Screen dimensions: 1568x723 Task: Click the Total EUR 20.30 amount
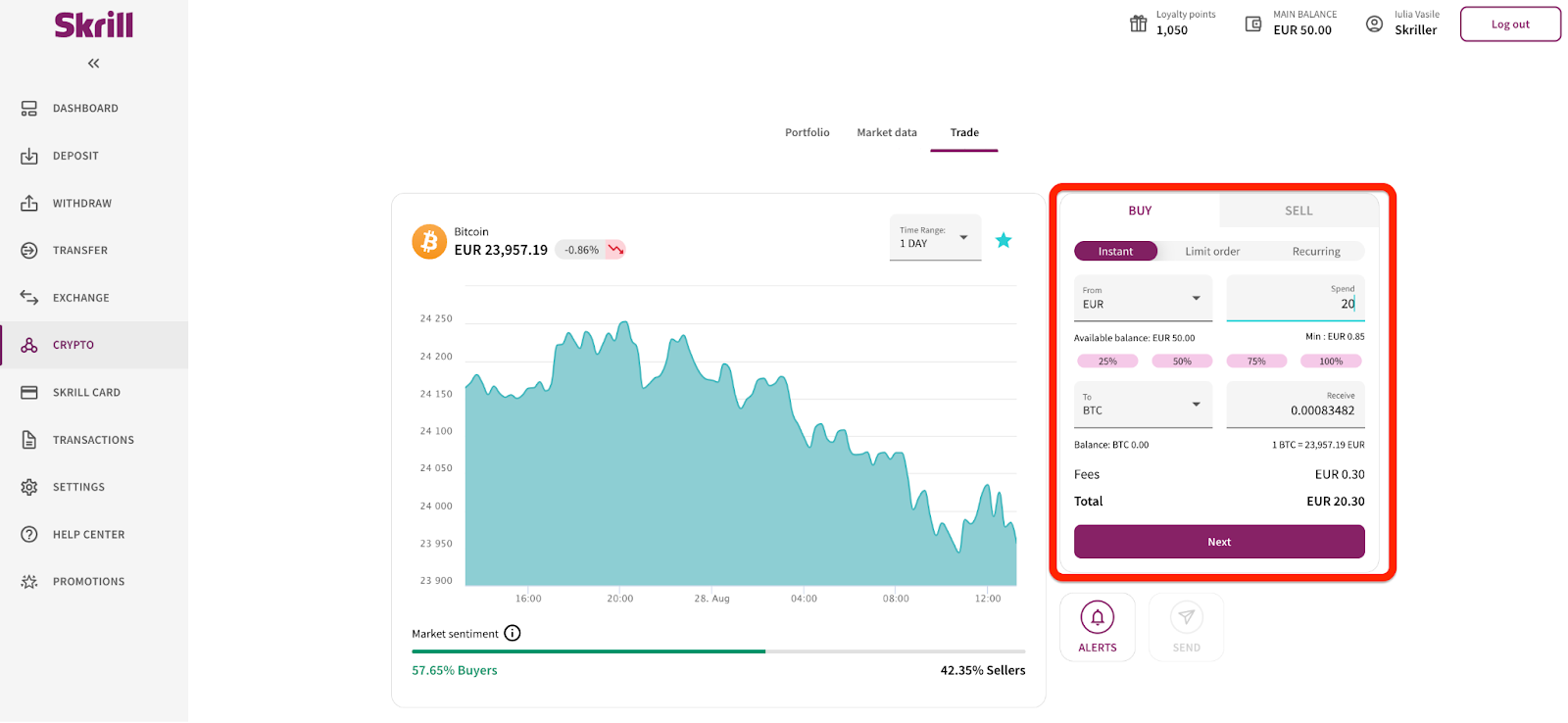click(1336, 502)
